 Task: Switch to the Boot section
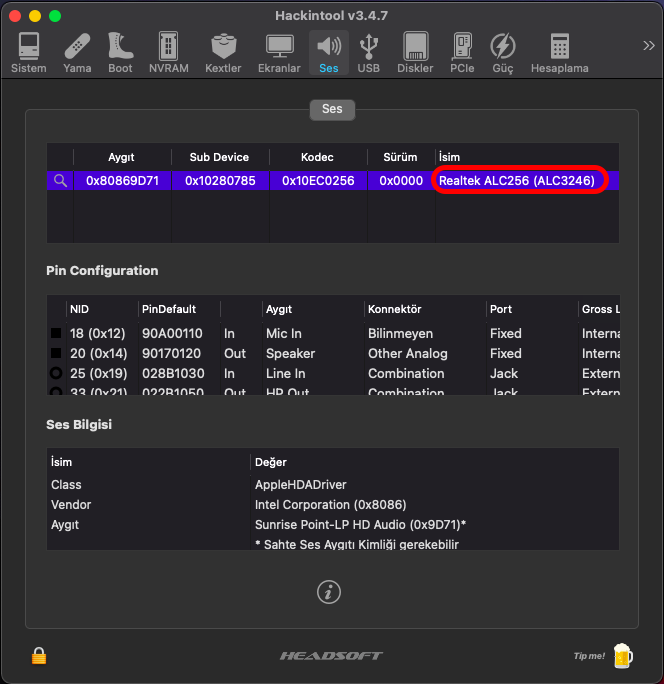[120, 52]
